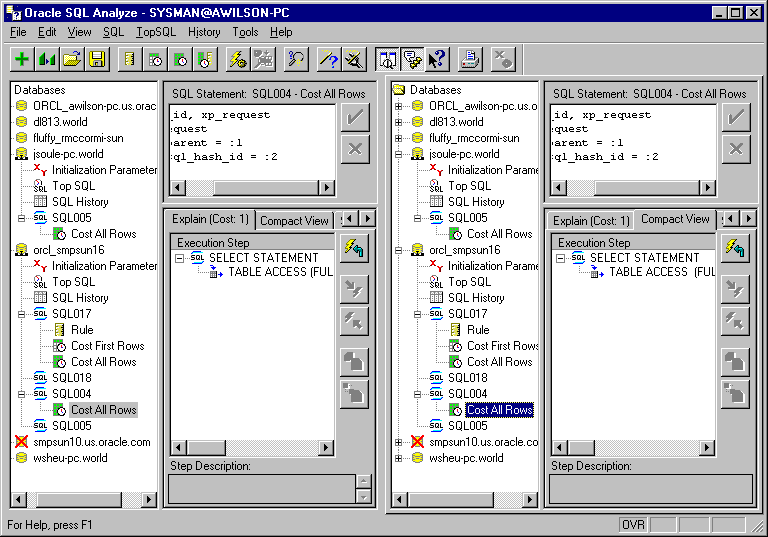Switch to Compact View tab in left pane

pos(294,220)
